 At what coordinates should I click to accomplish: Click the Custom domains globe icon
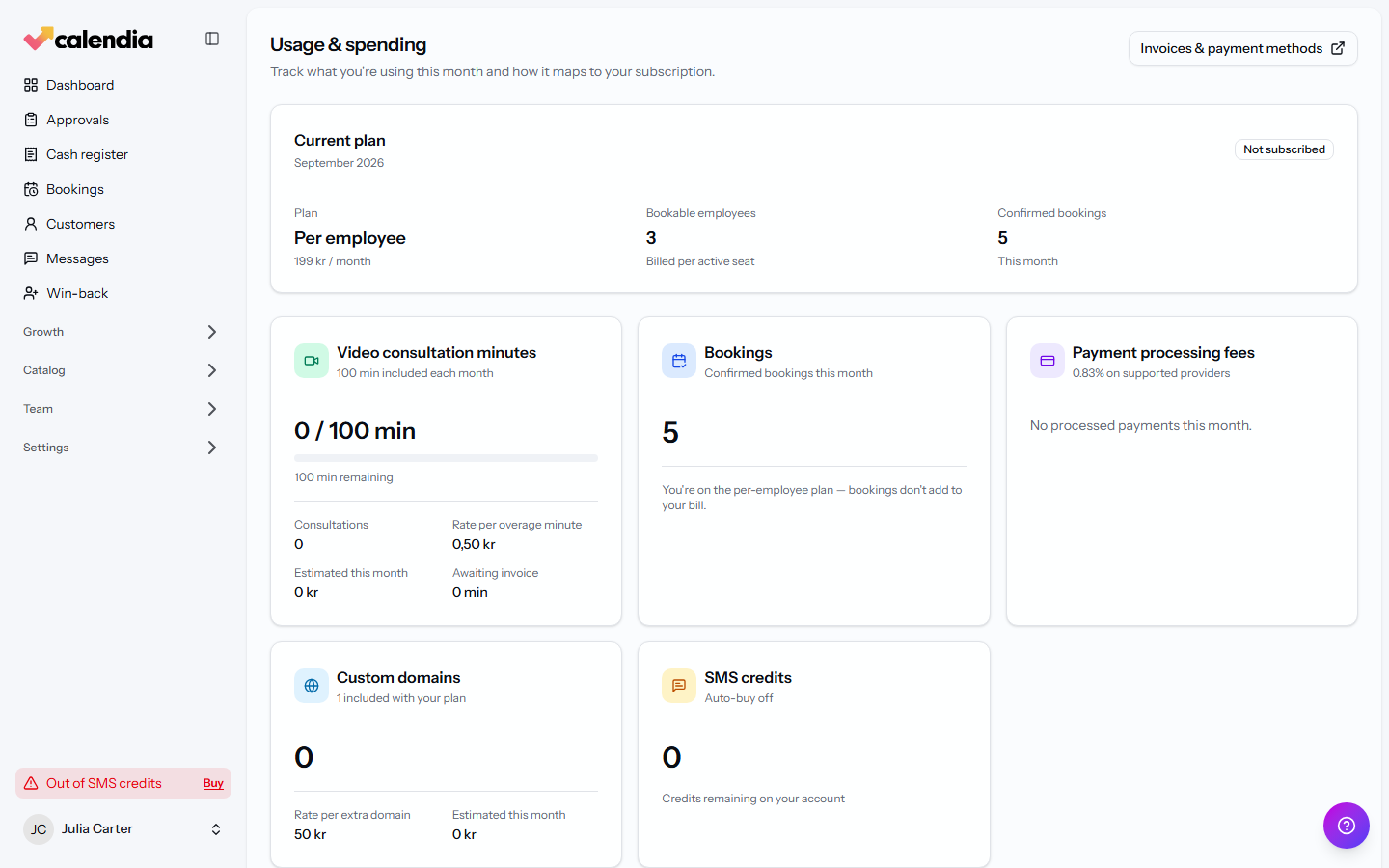[312, 686]
